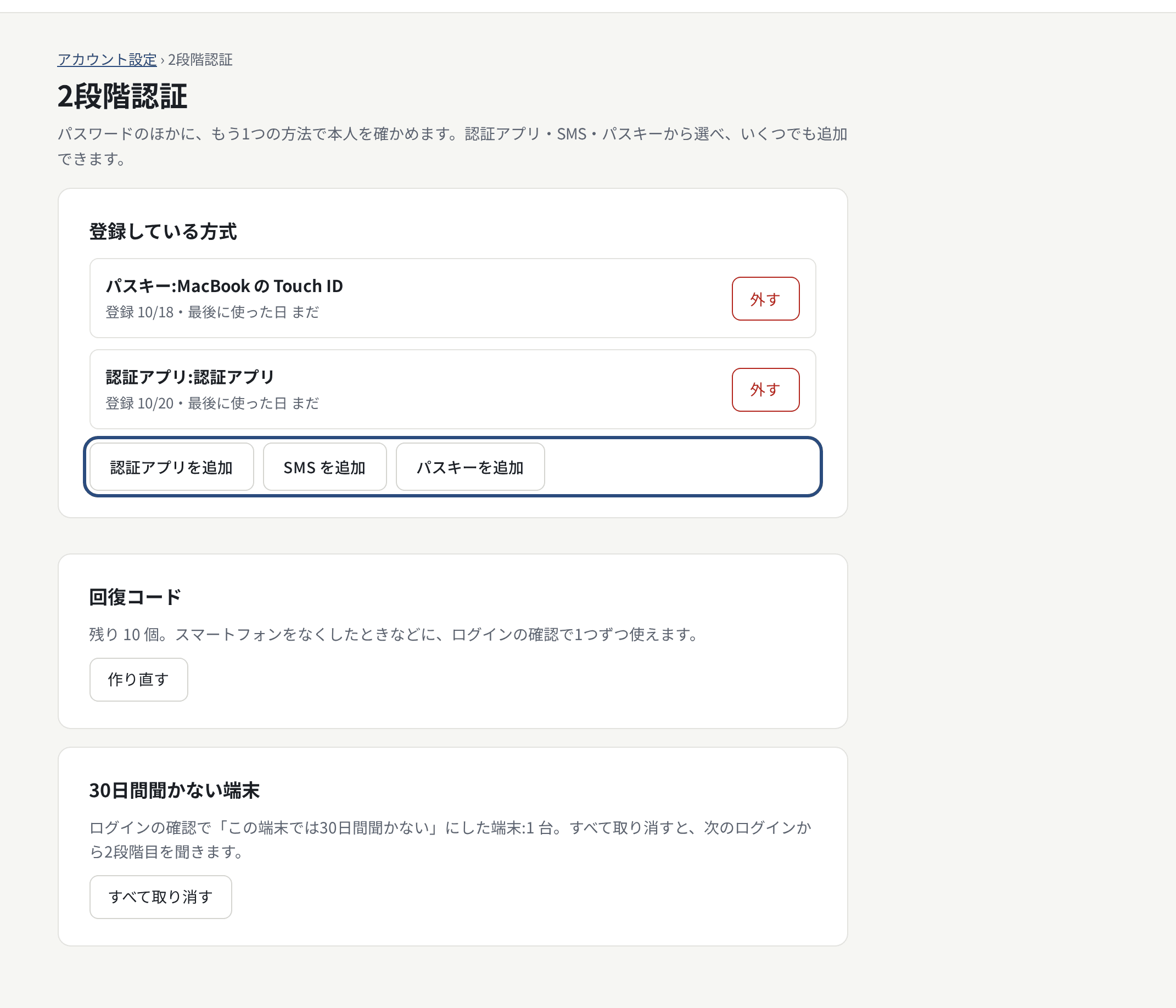The image size is (1176, 1008).
Task: Click the 回復コード heading
Action: pos(135,597)
